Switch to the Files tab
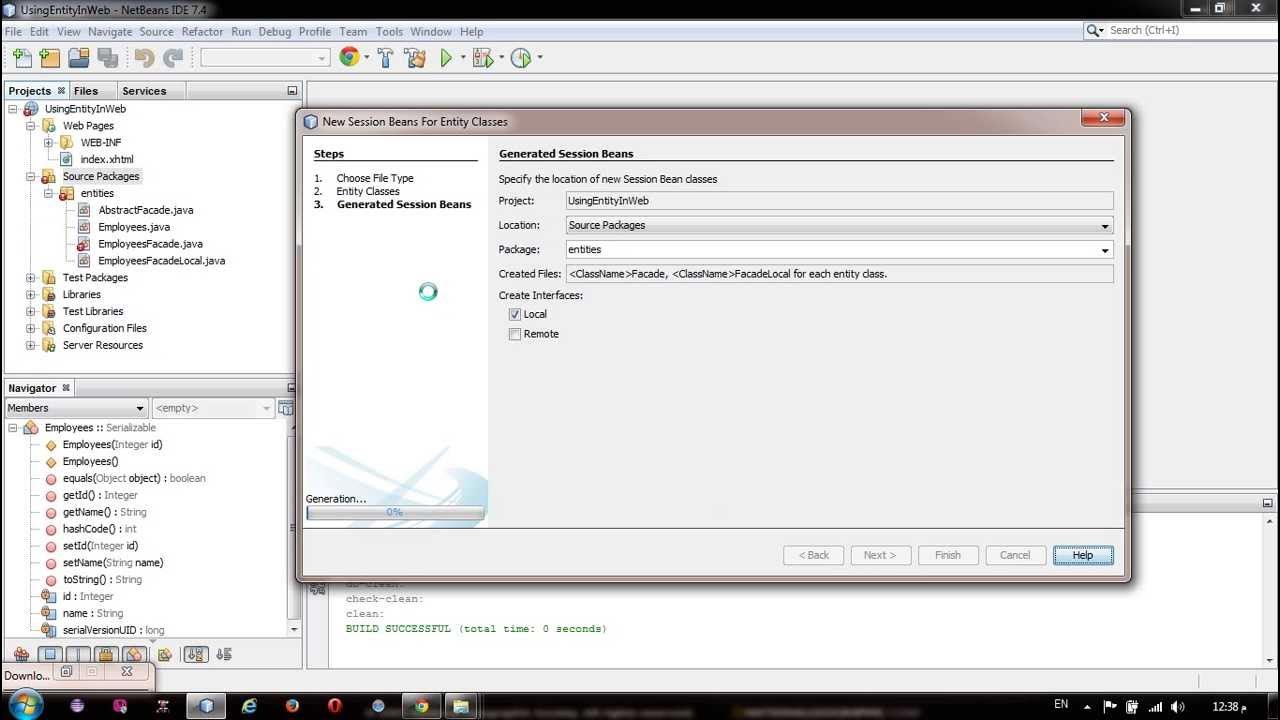The height and width of the screenshot is (720, 1280). [86, 91]
